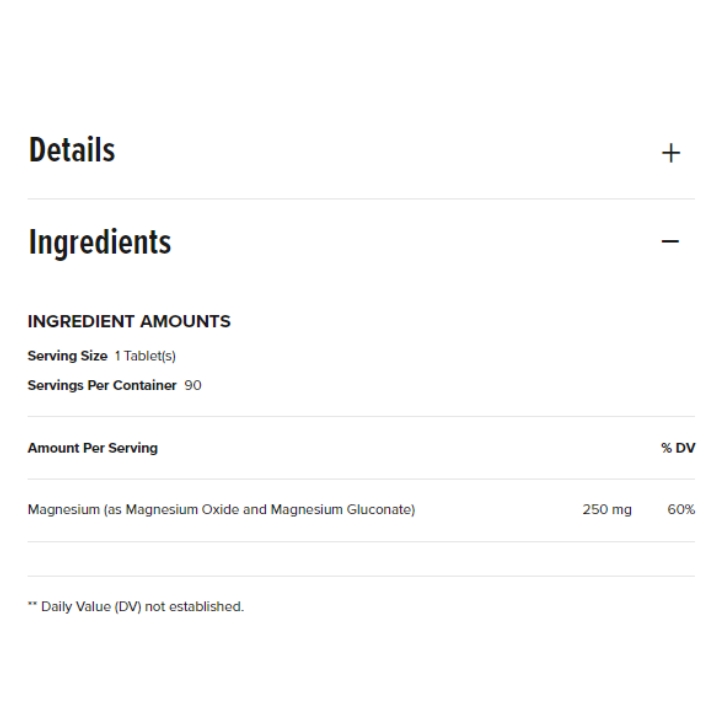Select the 1 Tablet(s) serving value
The height and width of the screenshot is (722, 722).
pos(145,356)
